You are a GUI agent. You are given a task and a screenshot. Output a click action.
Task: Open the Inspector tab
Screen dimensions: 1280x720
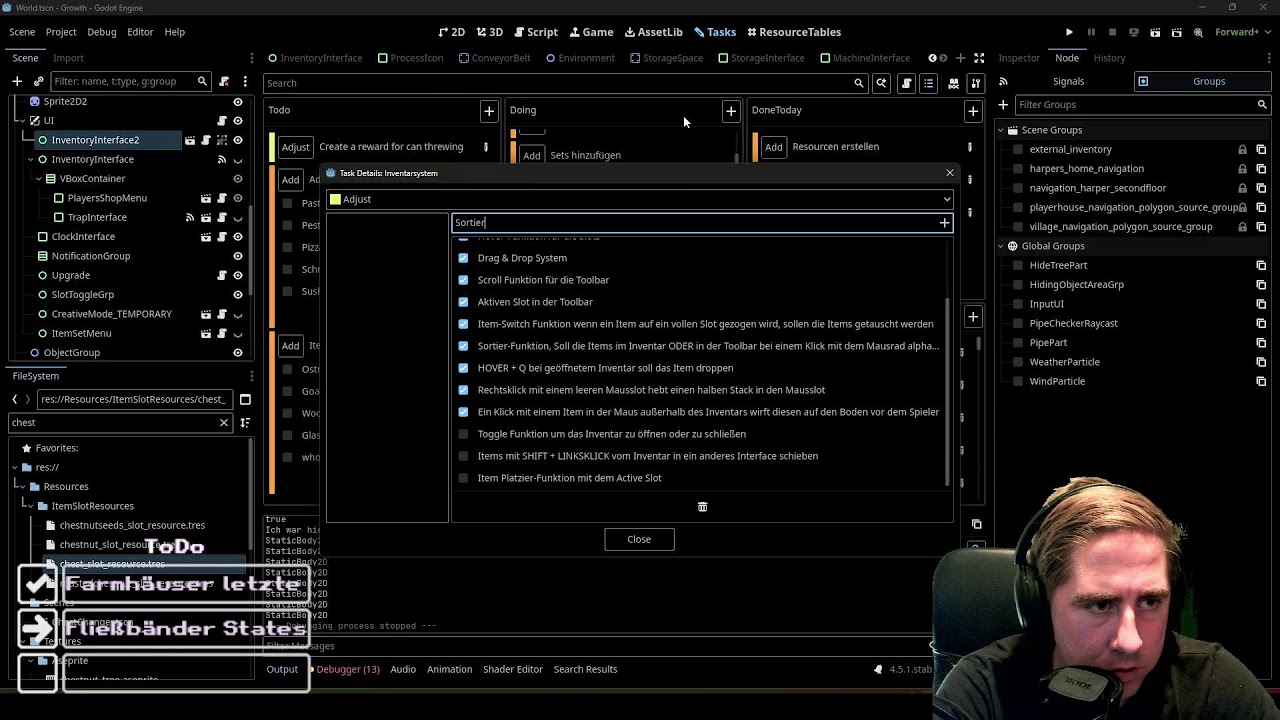click(1019, 58)
